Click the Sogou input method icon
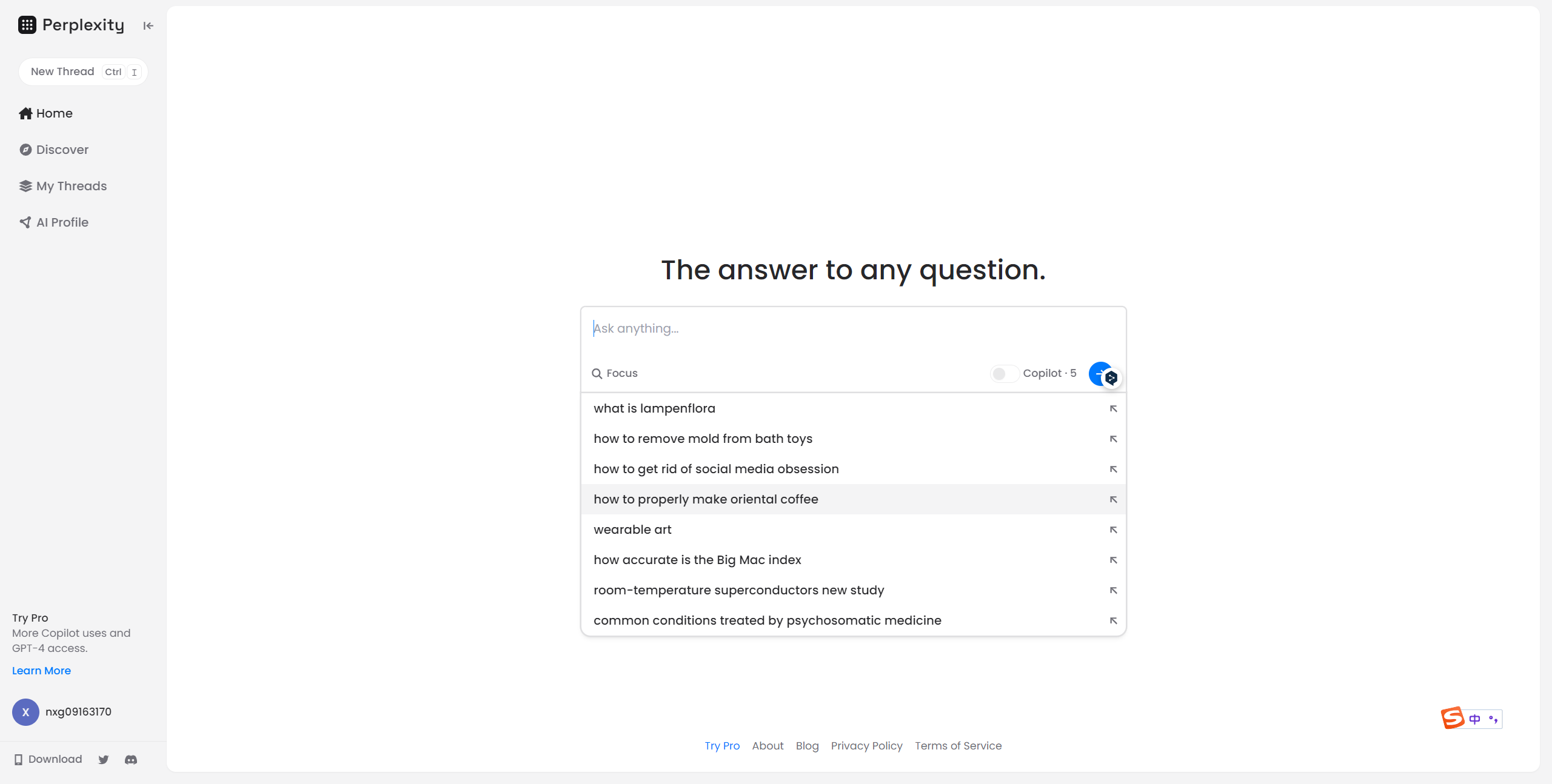 tap(1453, 718)
